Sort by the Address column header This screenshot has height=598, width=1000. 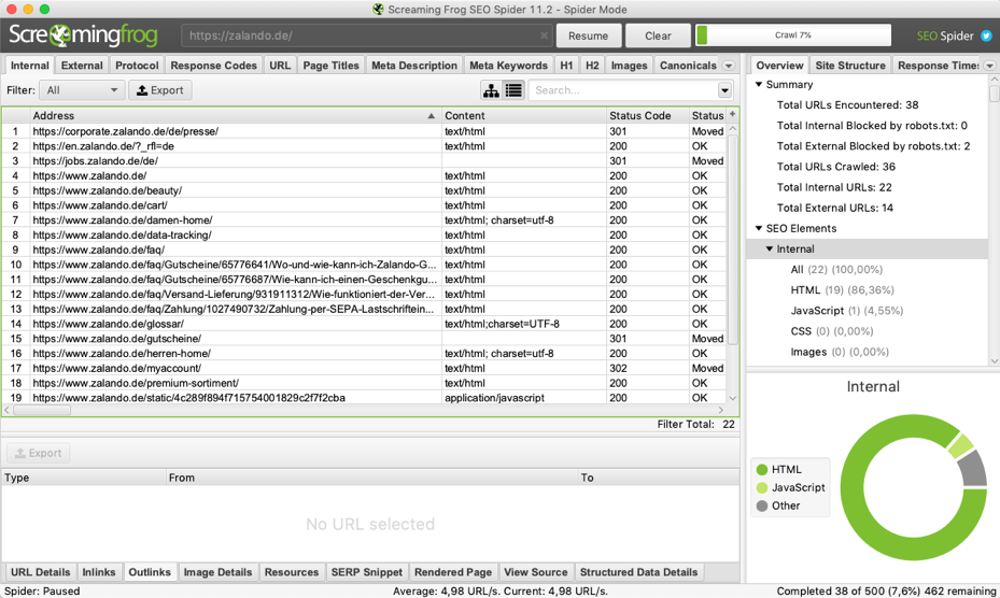[235, 115]
